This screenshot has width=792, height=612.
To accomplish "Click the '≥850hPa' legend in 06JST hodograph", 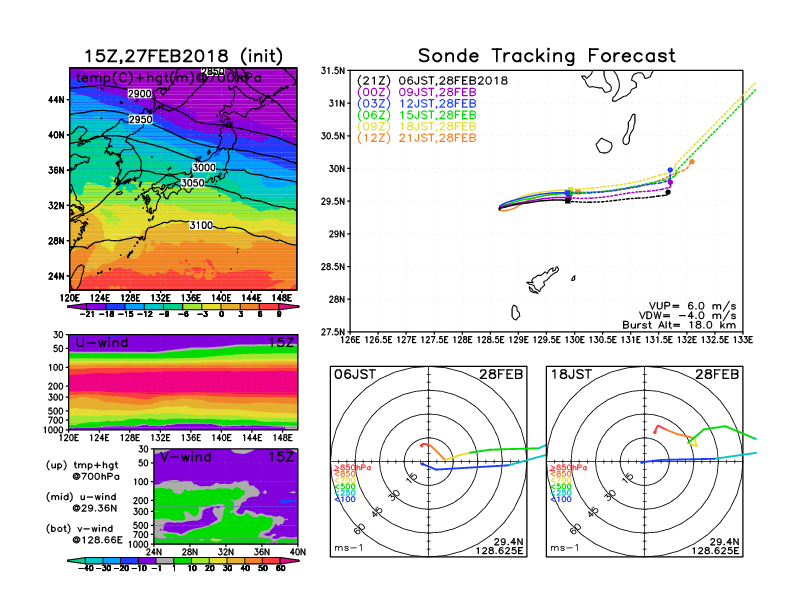I will tap(352, 468).
